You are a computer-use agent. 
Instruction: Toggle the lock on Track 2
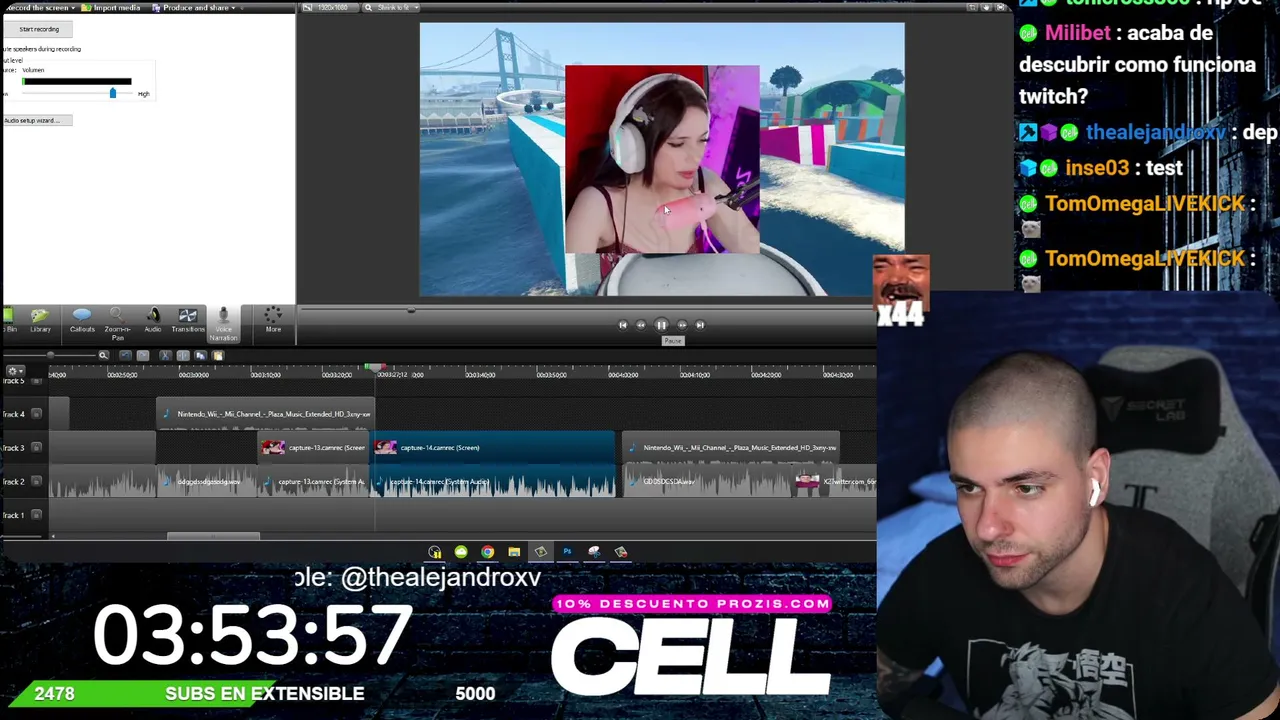37,482
